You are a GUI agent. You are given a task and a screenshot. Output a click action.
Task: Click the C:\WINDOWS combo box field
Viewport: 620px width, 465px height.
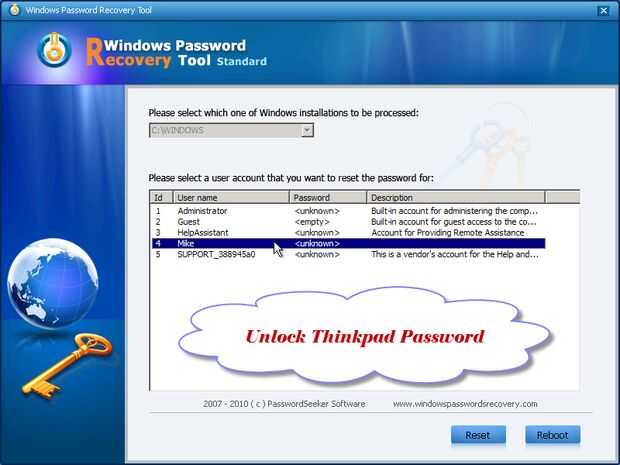click(x=231, y=130)
